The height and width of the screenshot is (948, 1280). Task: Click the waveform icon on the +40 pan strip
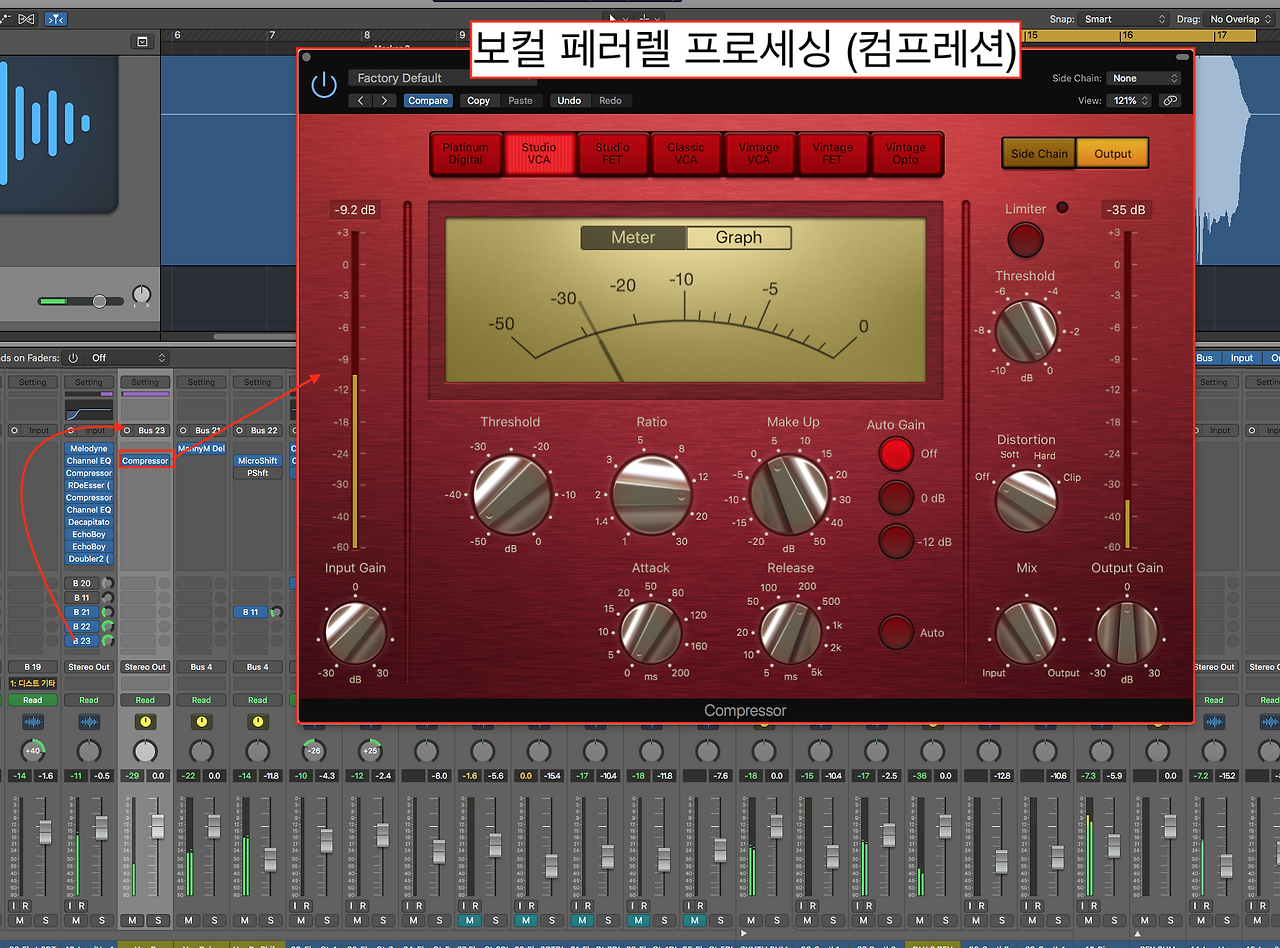click(x=33, y=722)
